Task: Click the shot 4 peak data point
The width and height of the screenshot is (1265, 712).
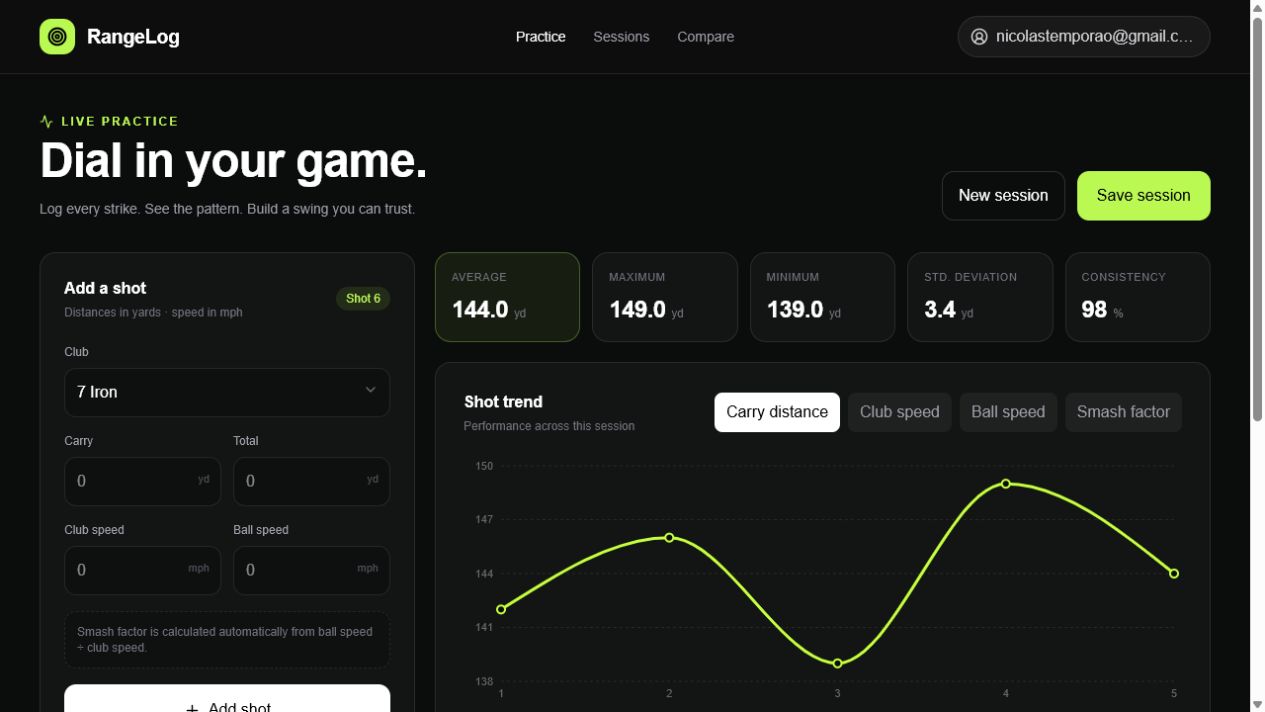Action: coord(1006,484)
